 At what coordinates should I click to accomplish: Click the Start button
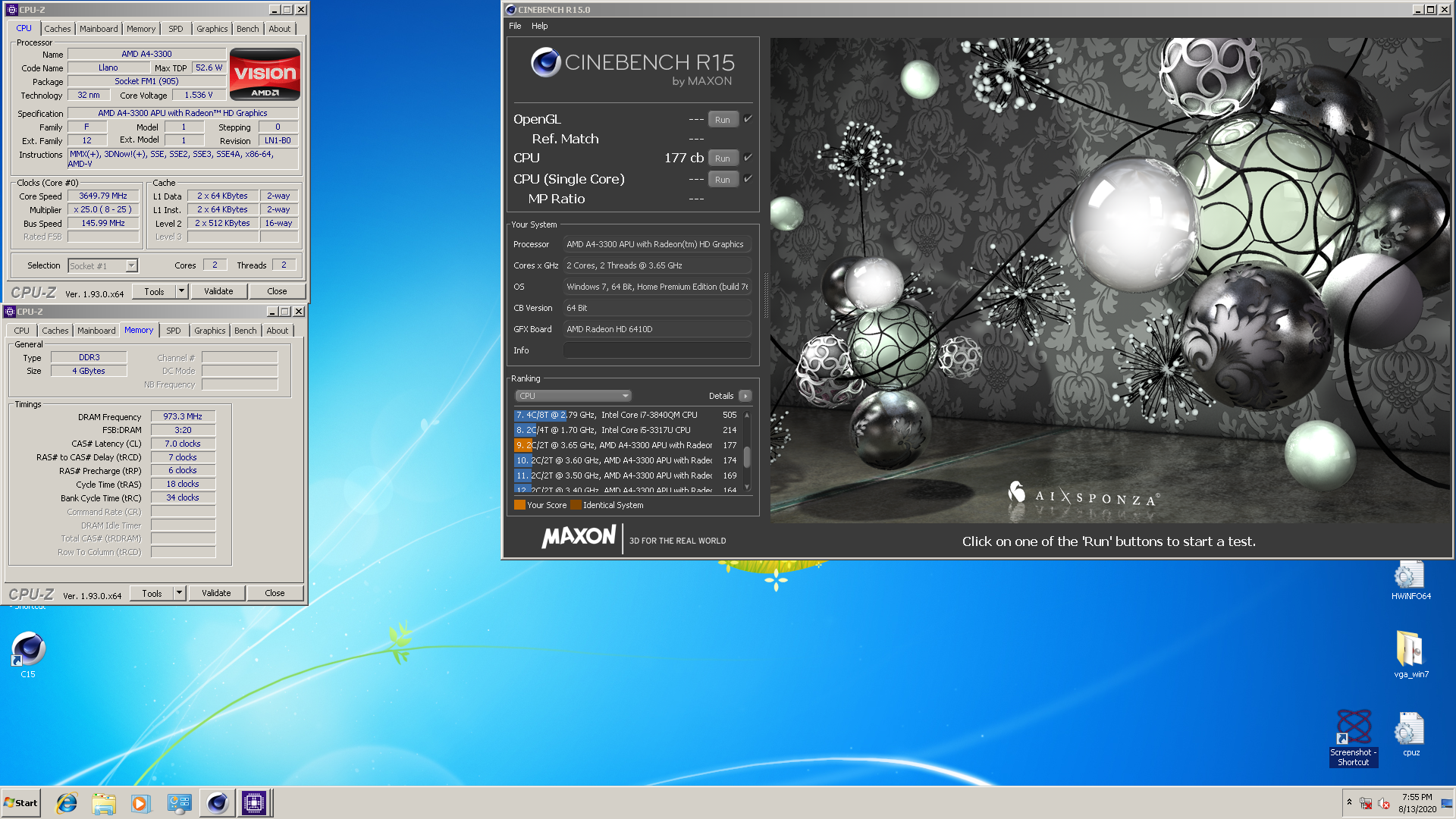20,803
